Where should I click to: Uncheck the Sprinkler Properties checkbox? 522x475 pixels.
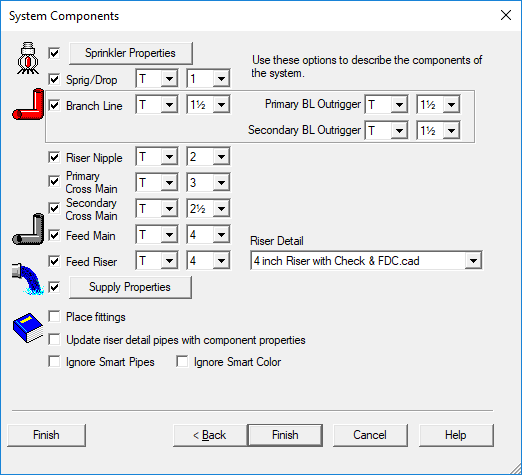coord(54,53)
